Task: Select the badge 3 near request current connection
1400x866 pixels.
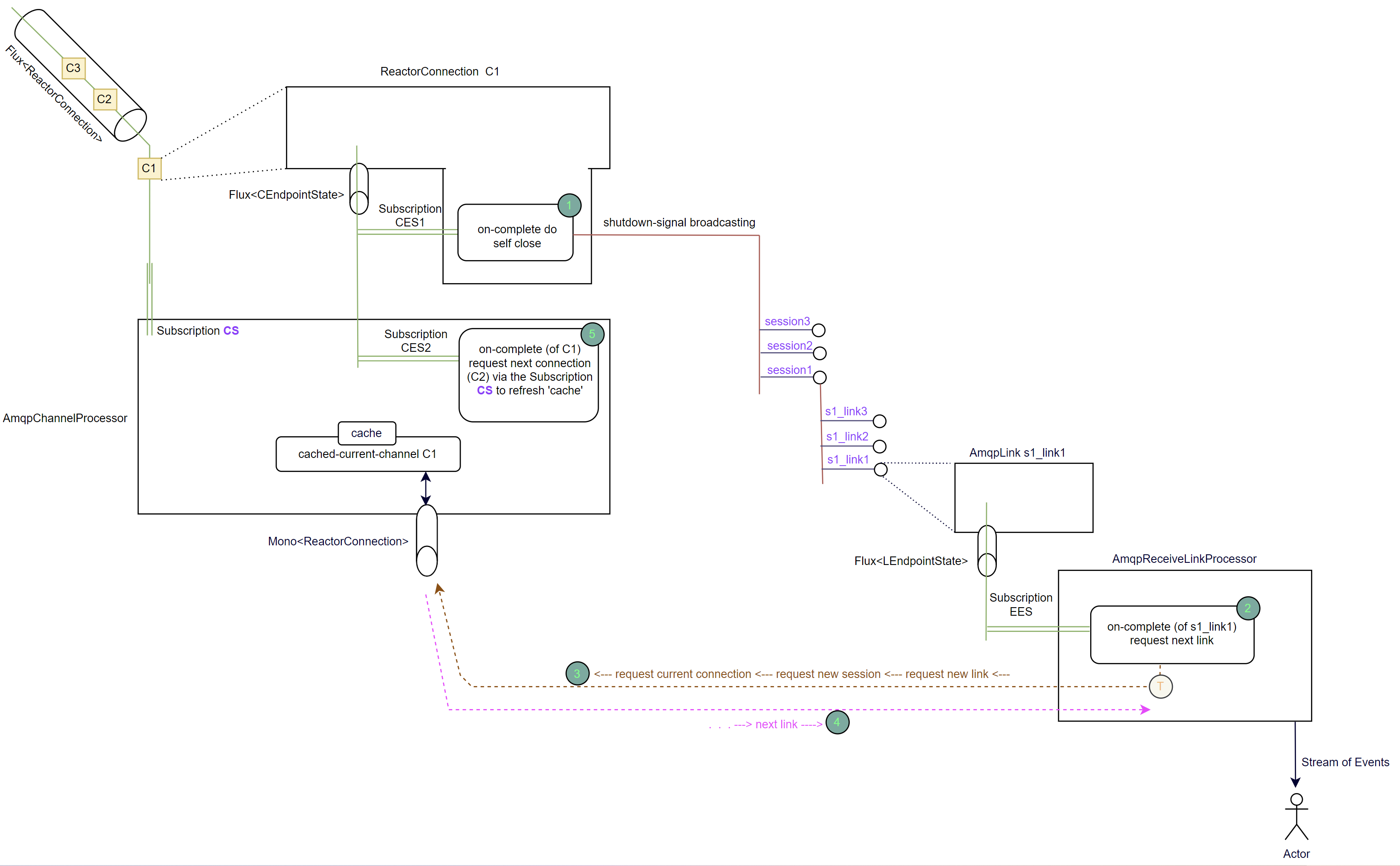Action: [x=577, y=674]
